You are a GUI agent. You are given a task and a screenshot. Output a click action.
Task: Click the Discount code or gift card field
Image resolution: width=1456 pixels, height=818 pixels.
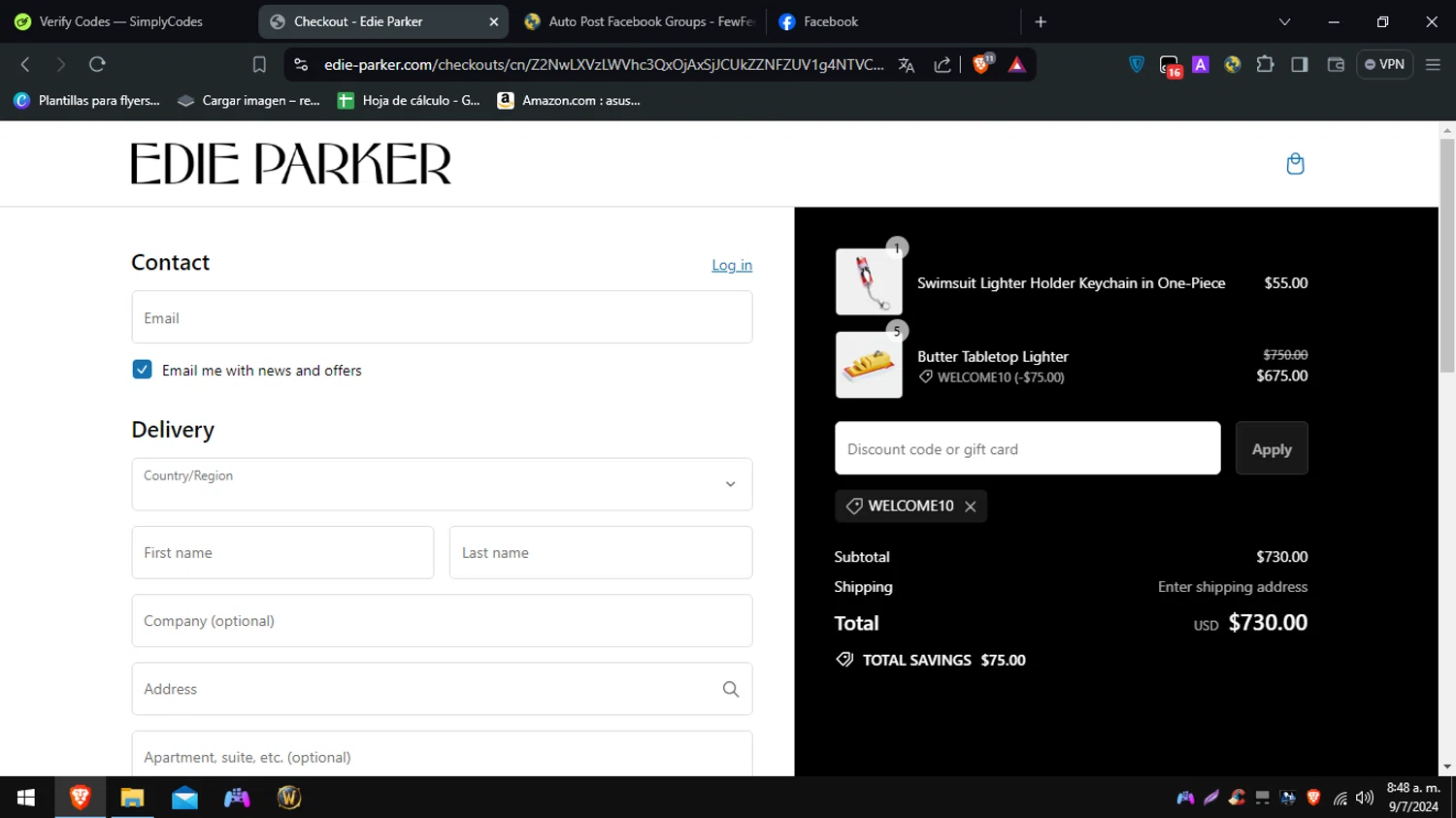pyautogui.click(x=1028, y=448)
